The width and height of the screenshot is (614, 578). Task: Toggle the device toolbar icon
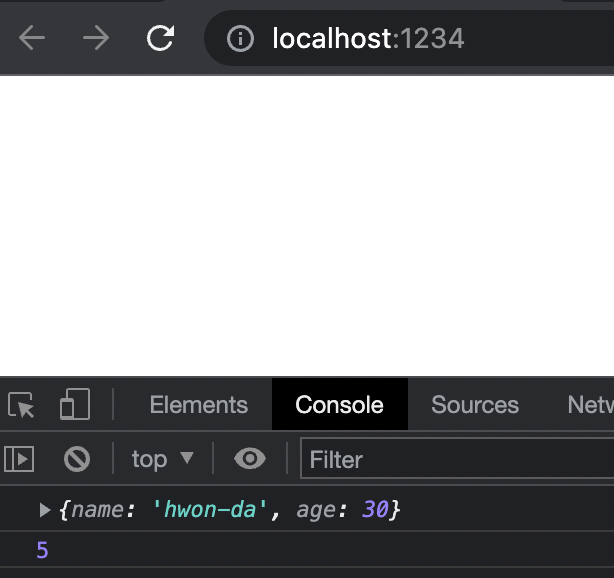[x=75, y=404]
